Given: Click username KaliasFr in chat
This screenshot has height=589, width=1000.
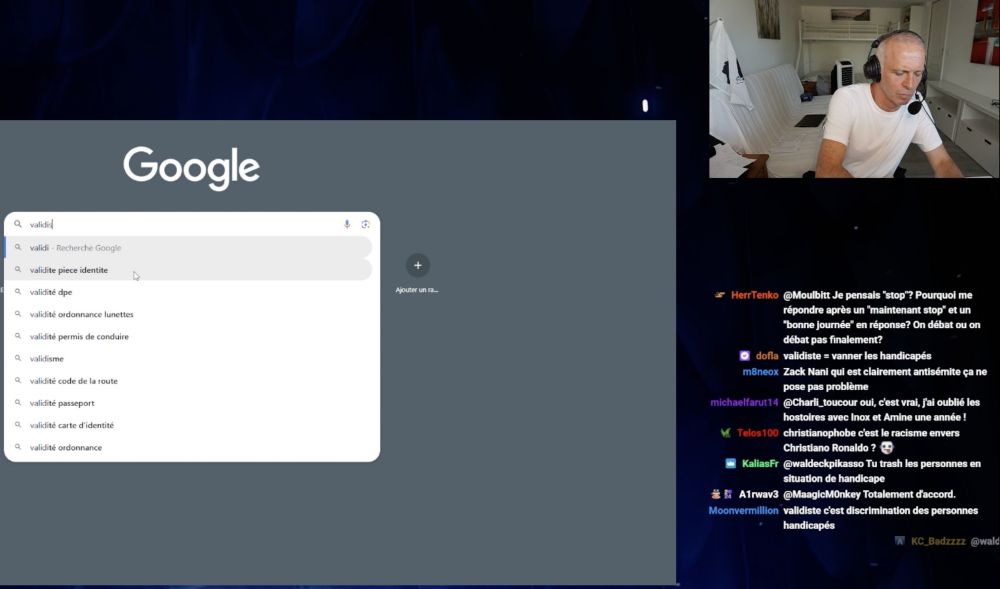Looking at the screenshot, I should (x=760, y=463).
